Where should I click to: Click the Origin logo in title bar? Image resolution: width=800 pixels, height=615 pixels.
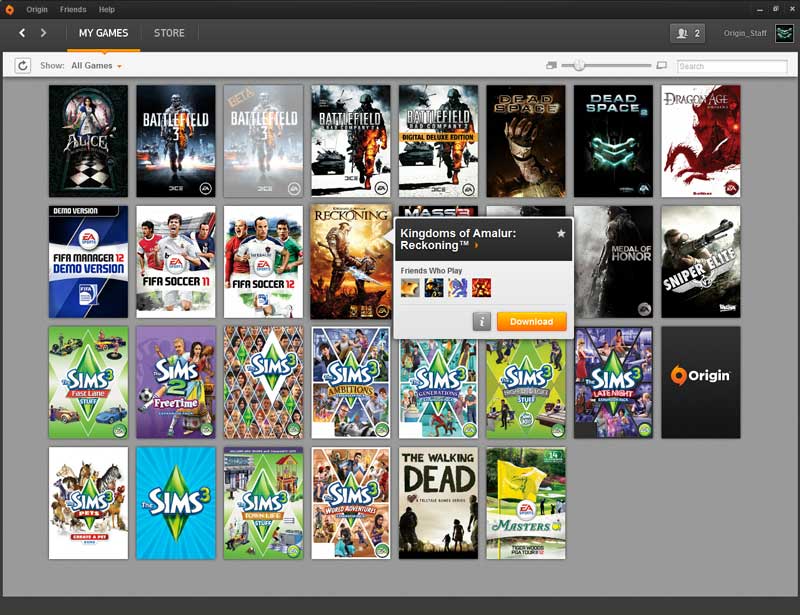(9, 9)
